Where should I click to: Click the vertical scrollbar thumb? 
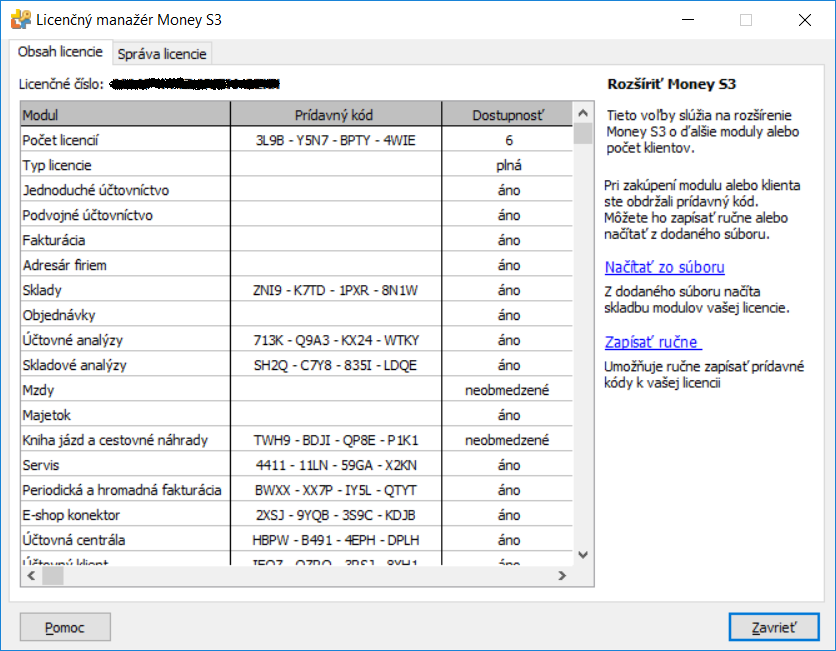click(x=583, y=133)
